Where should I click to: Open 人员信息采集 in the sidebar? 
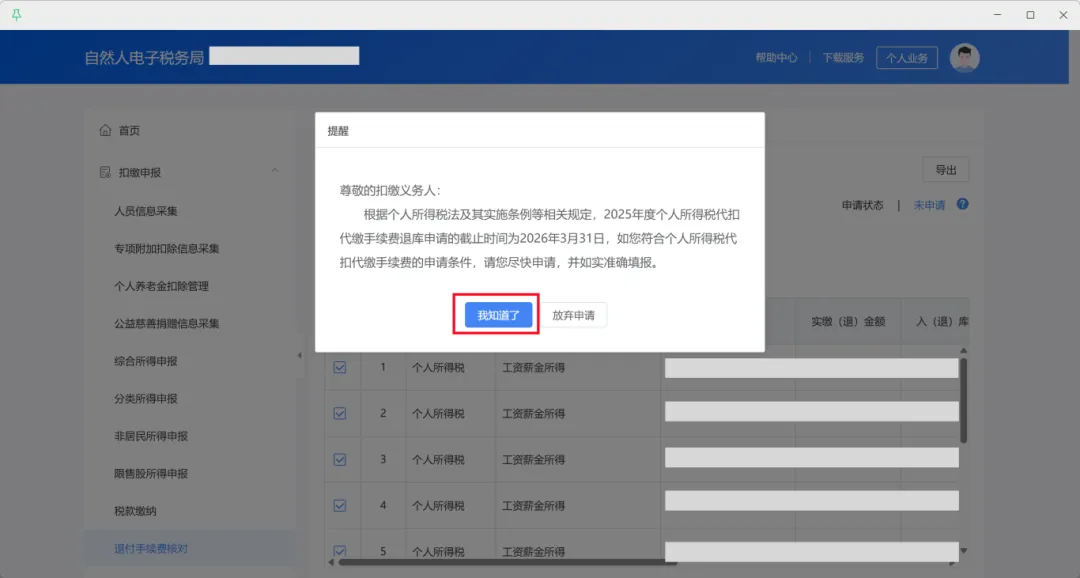[x=146, y=211]
